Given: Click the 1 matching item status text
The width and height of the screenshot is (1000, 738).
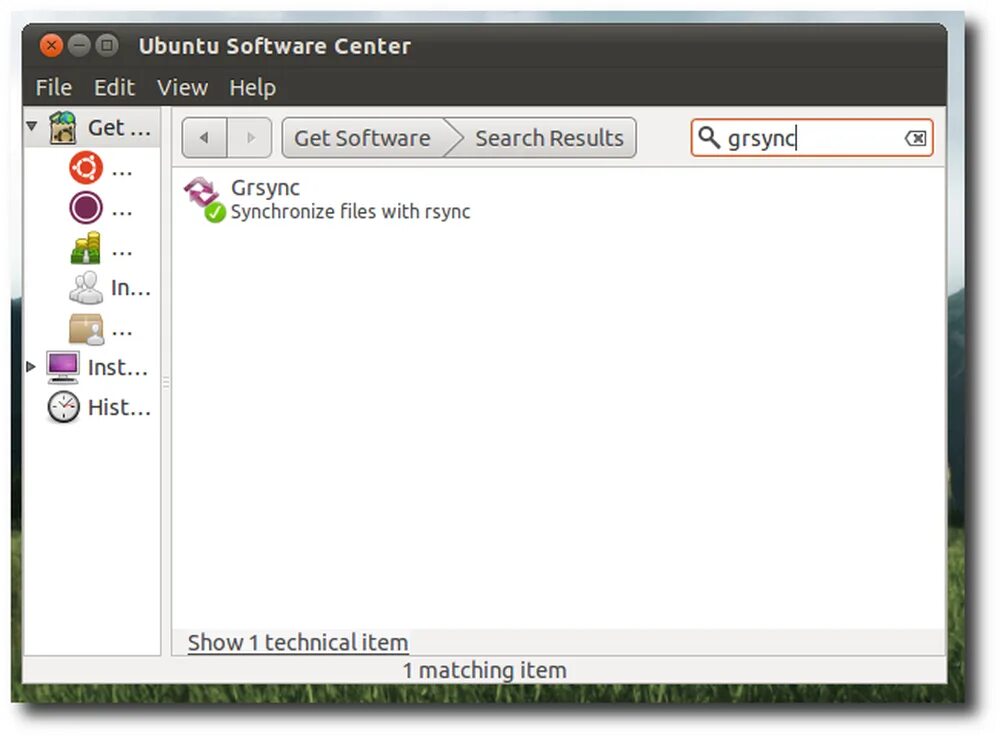Looking at the screenshot, I should coord(485,670).
